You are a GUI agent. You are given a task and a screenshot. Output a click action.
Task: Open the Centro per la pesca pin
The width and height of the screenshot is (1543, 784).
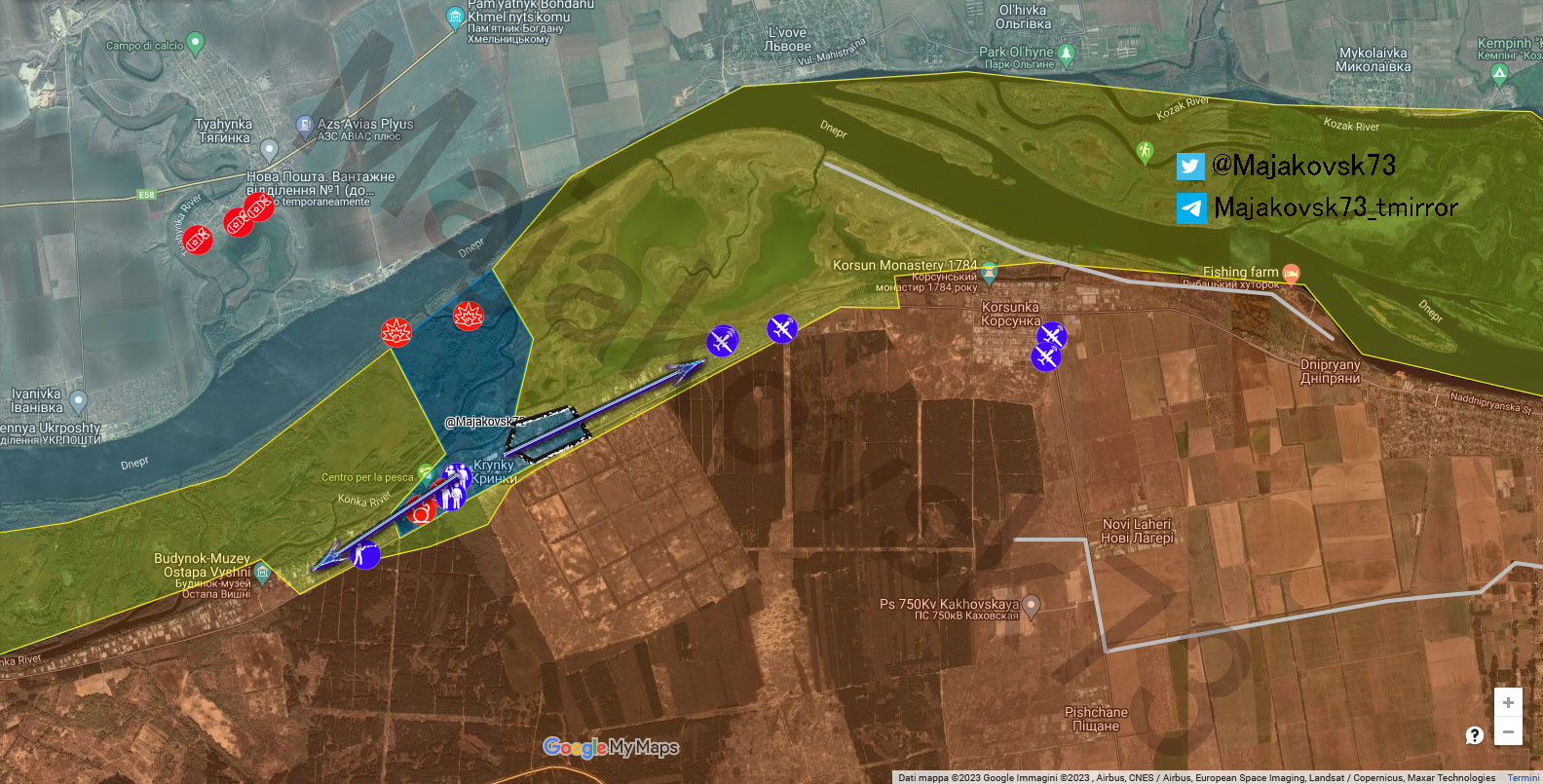pos(425,474)
